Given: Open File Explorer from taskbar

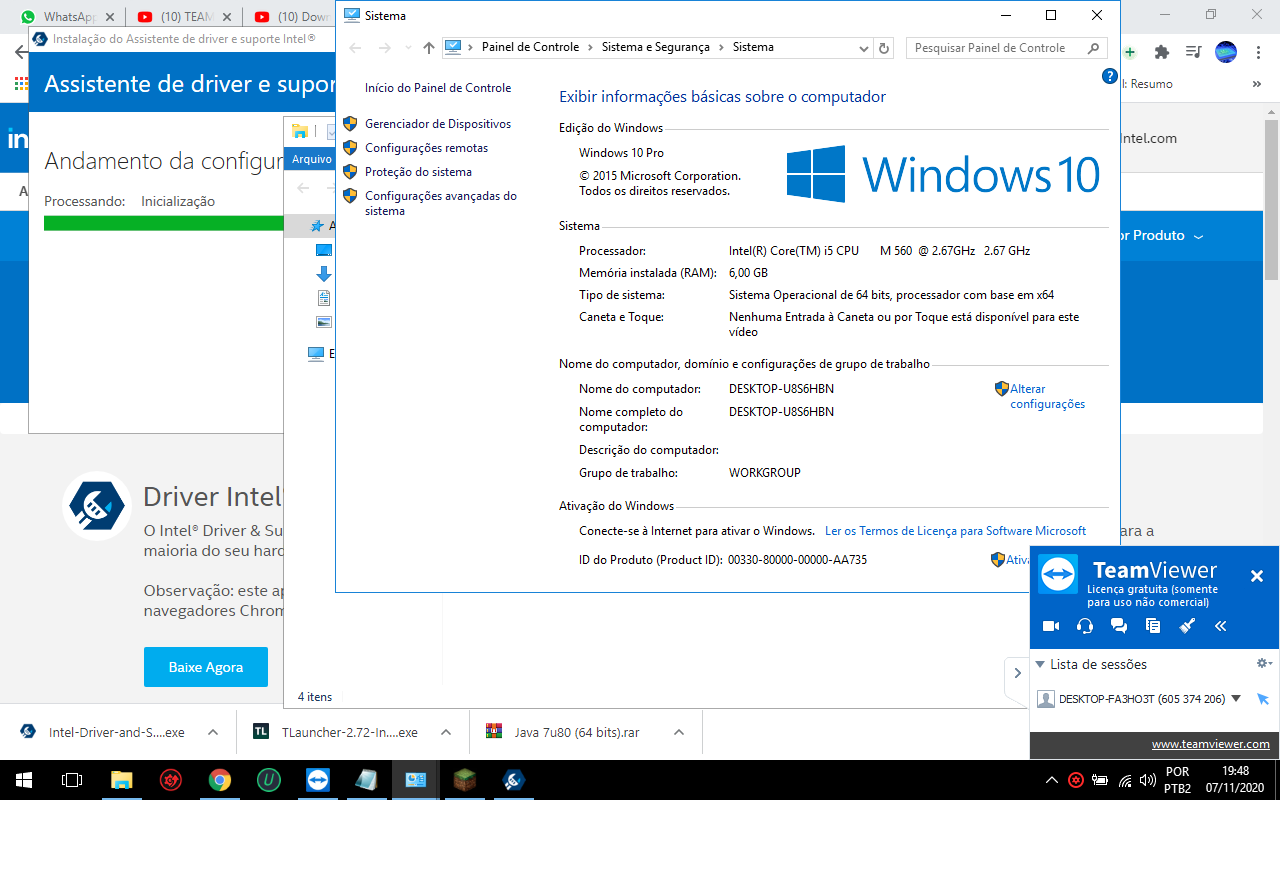Looking at the screenshot, I should coord(121,780).
